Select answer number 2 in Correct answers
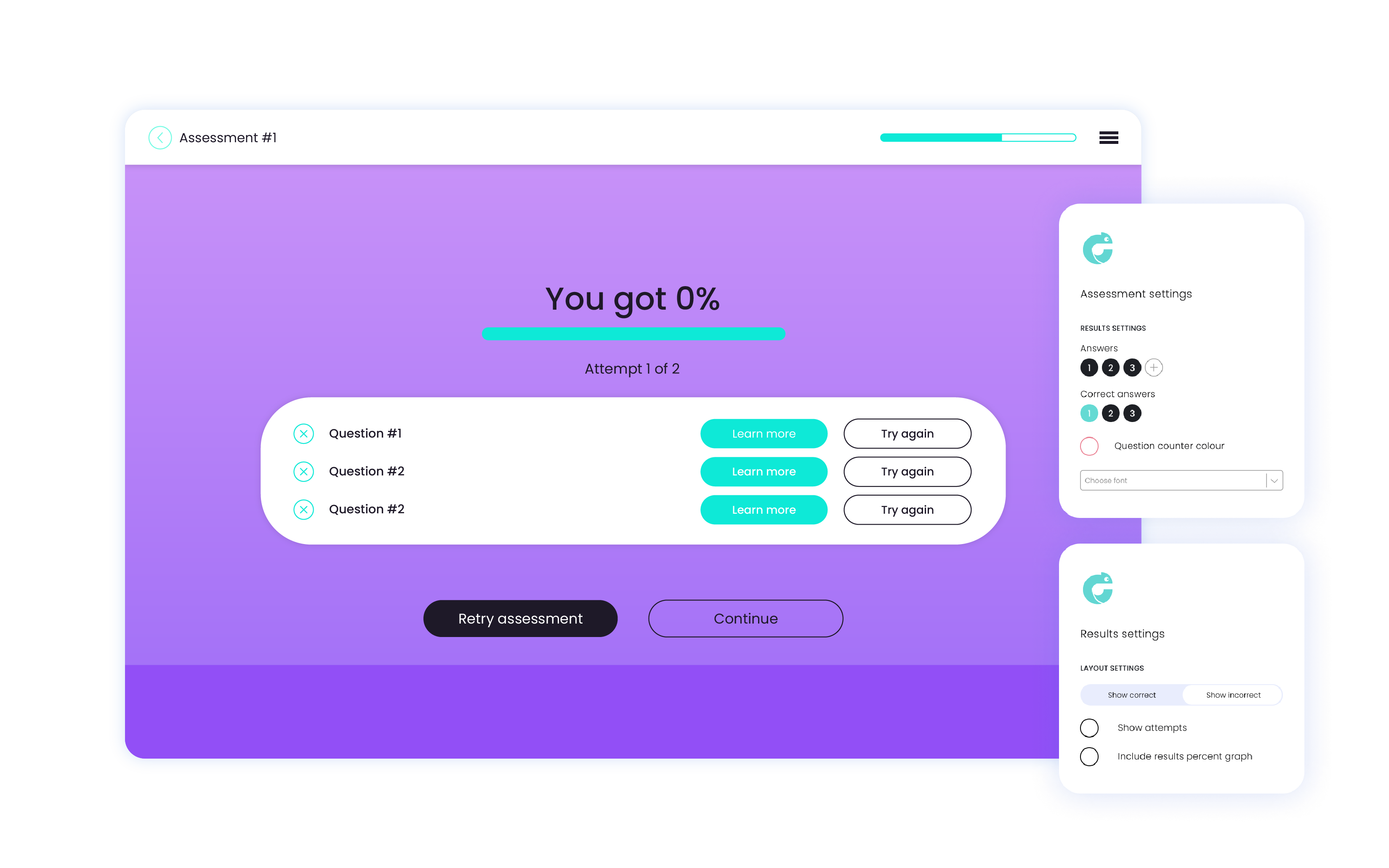 (x=1110, y=413)
